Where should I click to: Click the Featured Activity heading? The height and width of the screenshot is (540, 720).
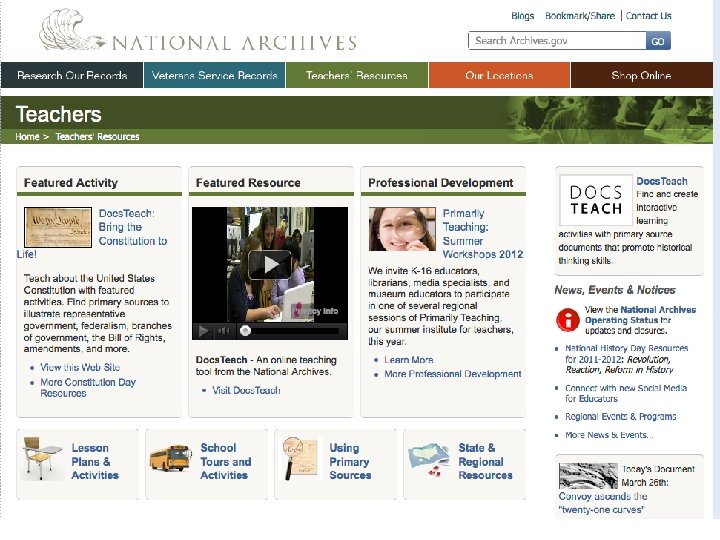71,183
